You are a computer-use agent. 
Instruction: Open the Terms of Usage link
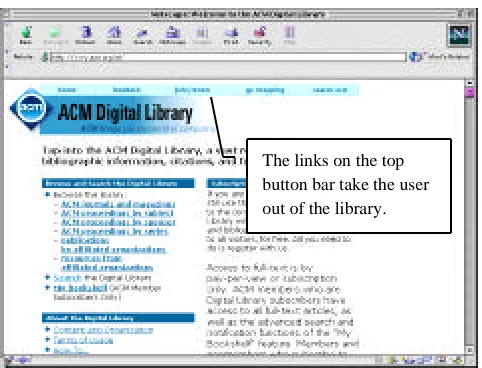pyautogui.click(x=83, y=340)
